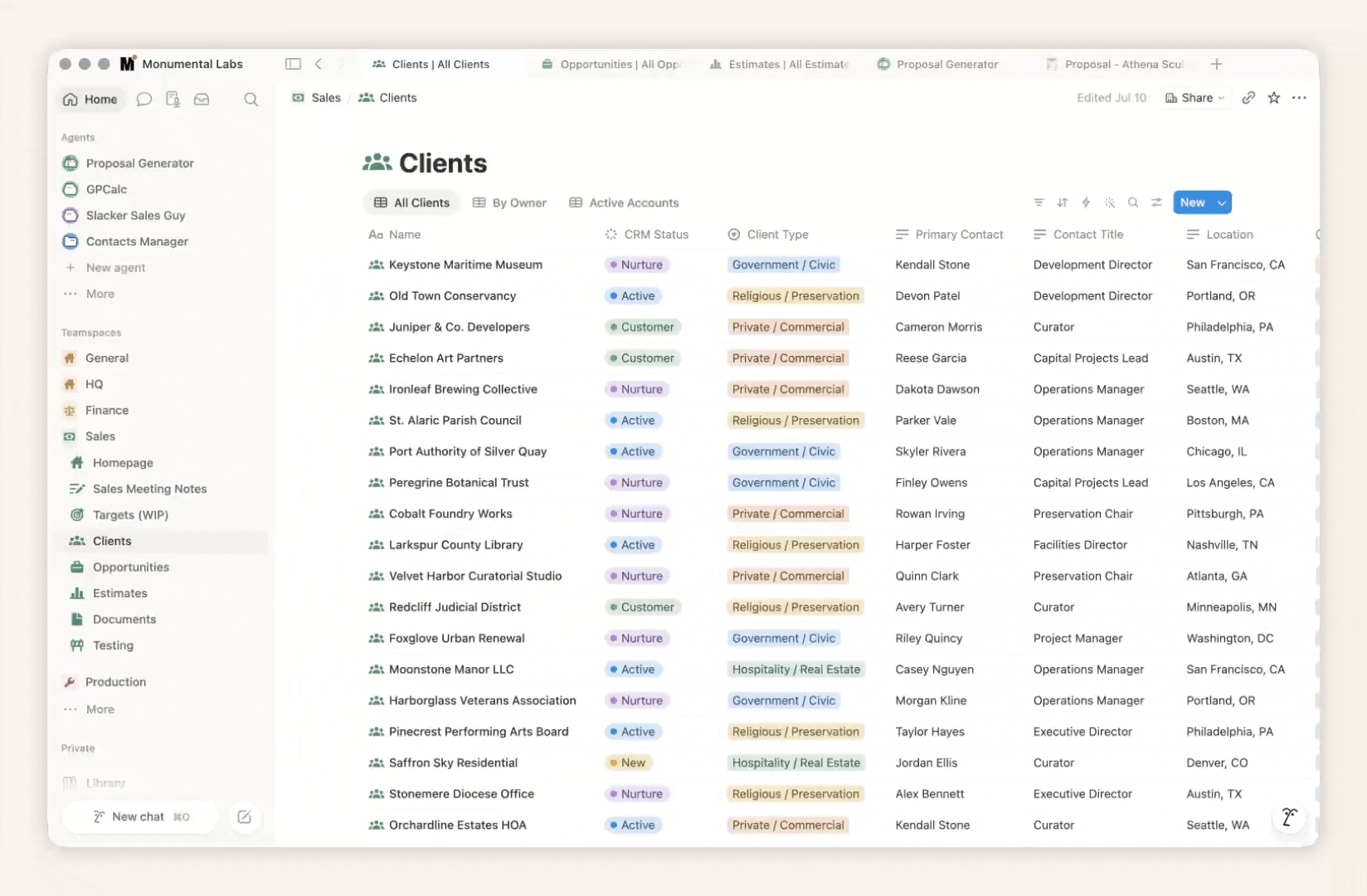Open the chat bubble icon in sidebar
The image size is (1367, 896).
pos(144,100)
